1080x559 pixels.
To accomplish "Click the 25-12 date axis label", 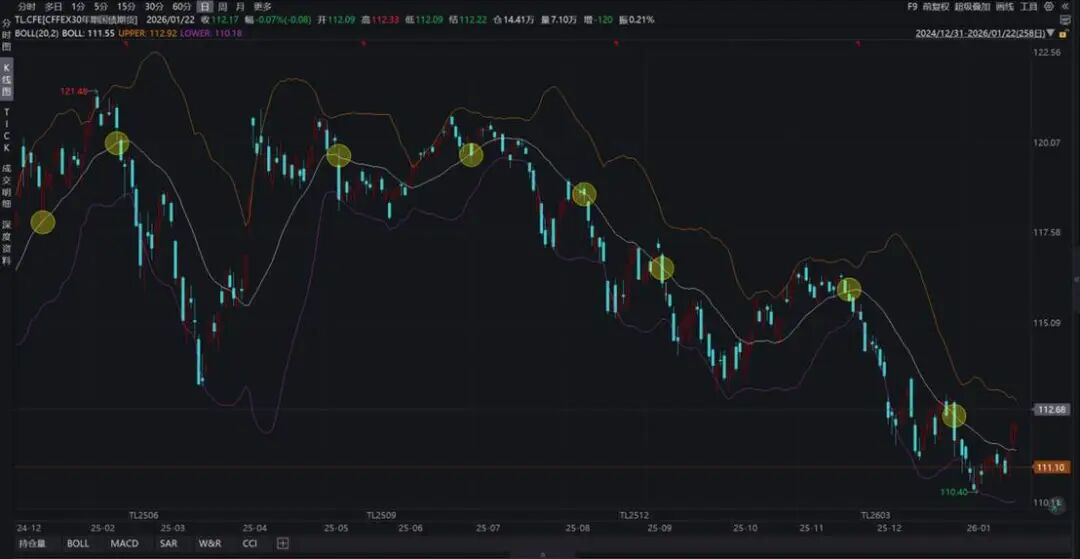I will tap(889, 528).
